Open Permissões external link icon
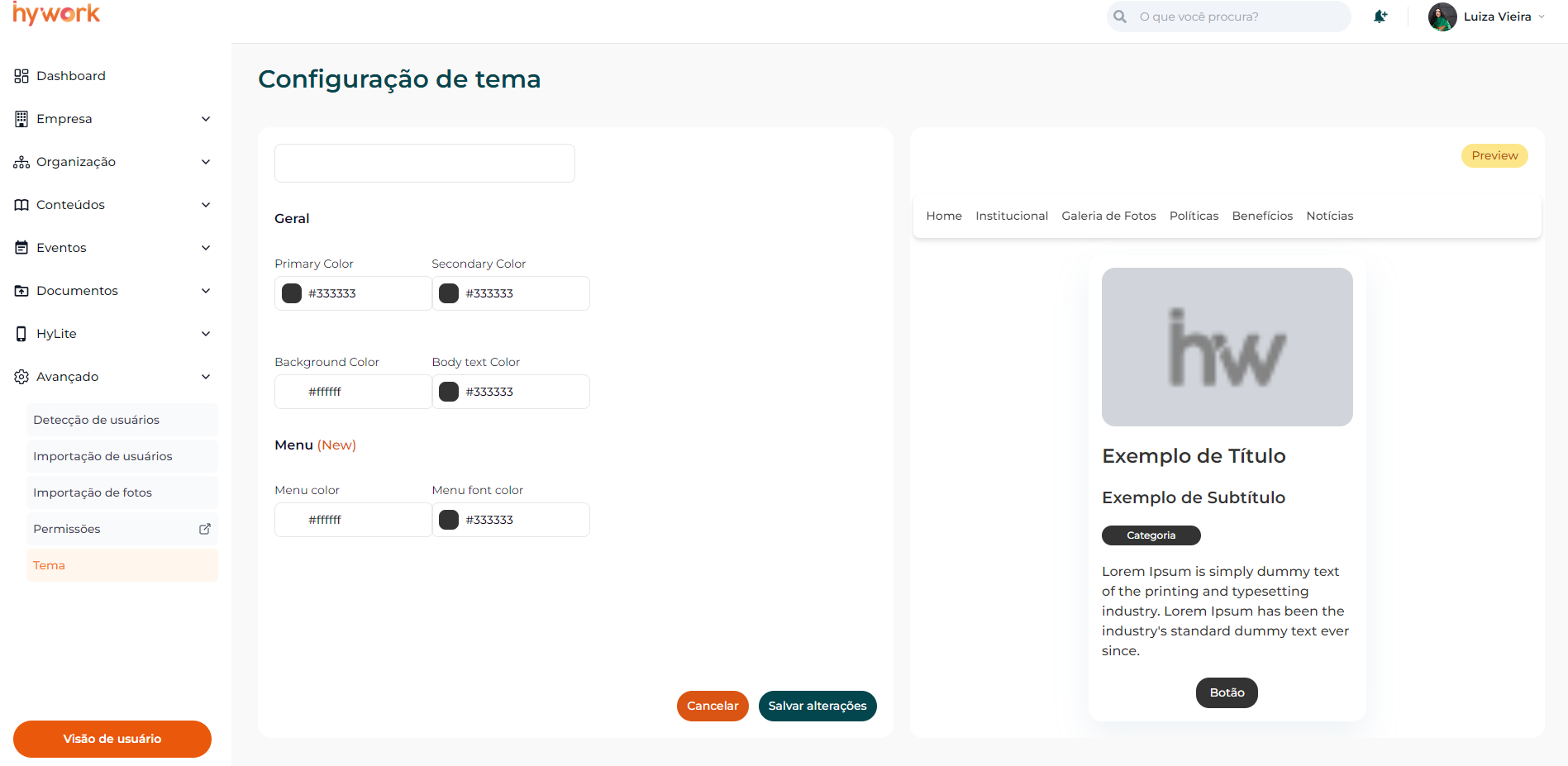The height and width of the screenshot is (766, 1568). click(205, 529)
